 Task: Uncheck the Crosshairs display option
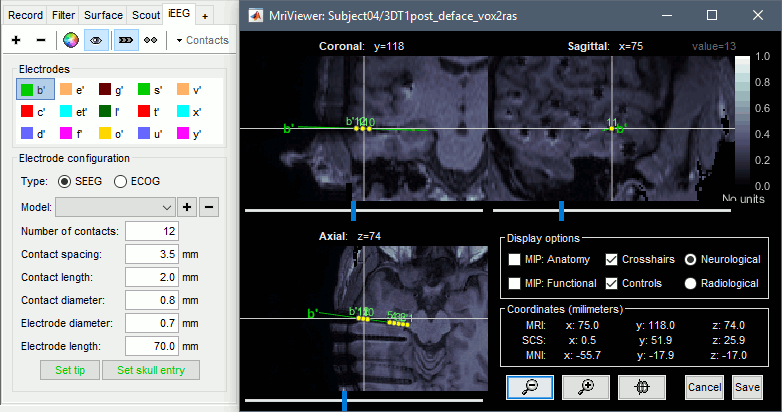(612, 260)
